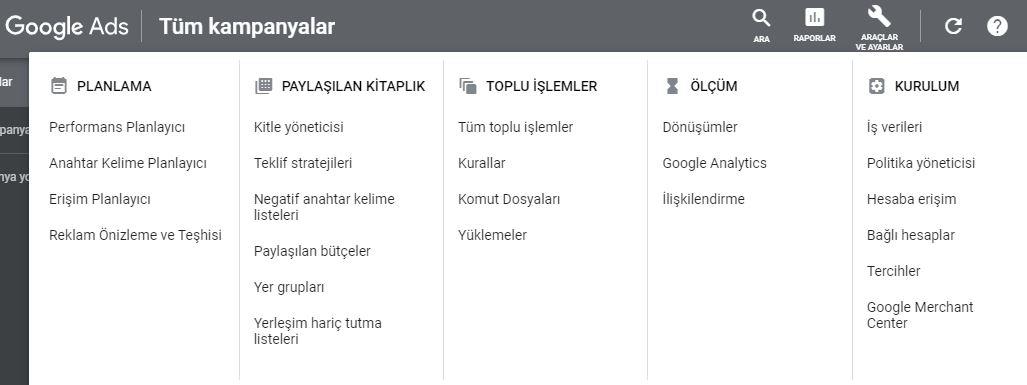The image size is (1027, 385).
Task: Click the KURULUM gear icon
Action: click(x=876, y=86)
